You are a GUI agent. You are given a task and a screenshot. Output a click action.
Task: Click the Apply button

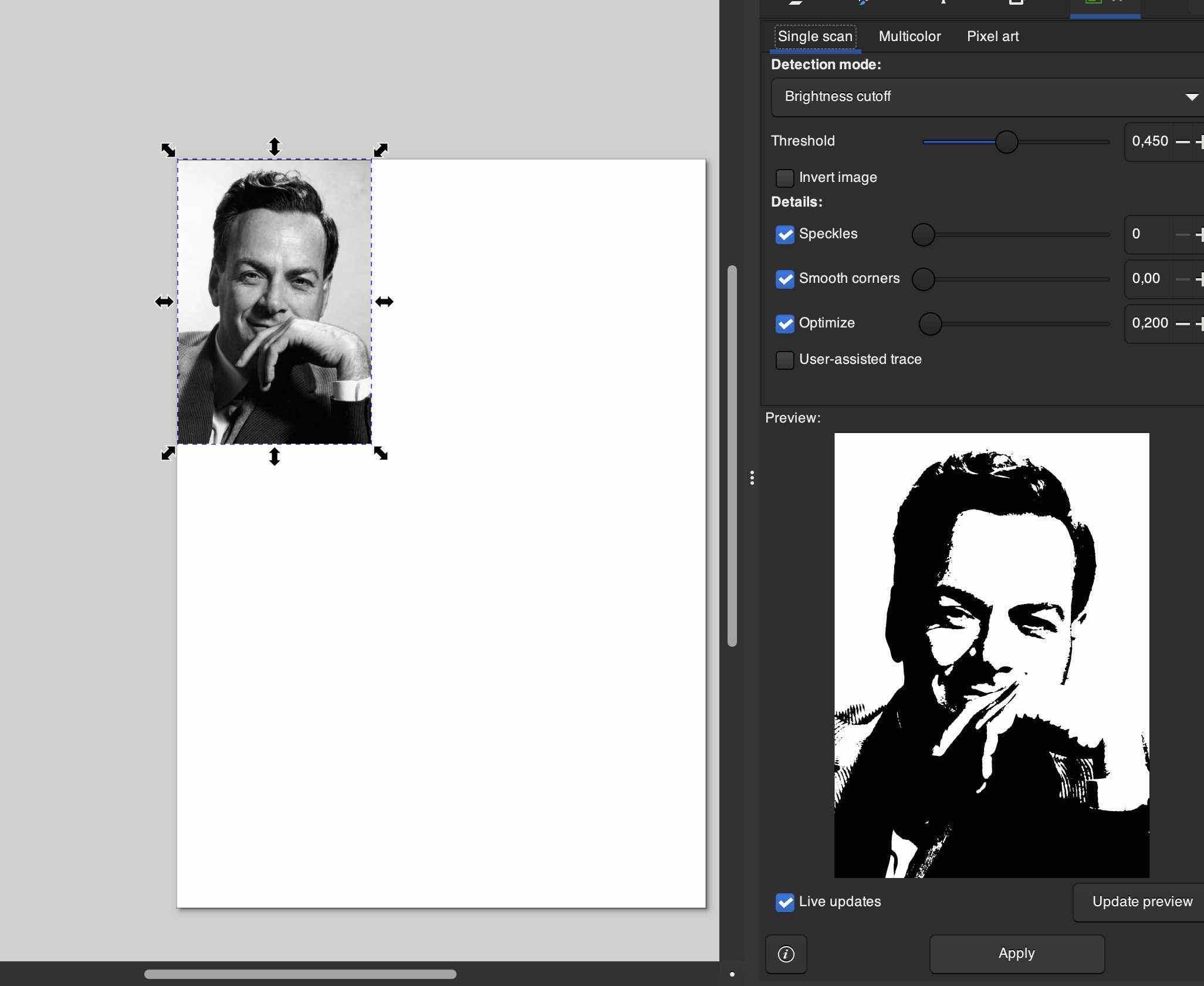click(1016, 954)
